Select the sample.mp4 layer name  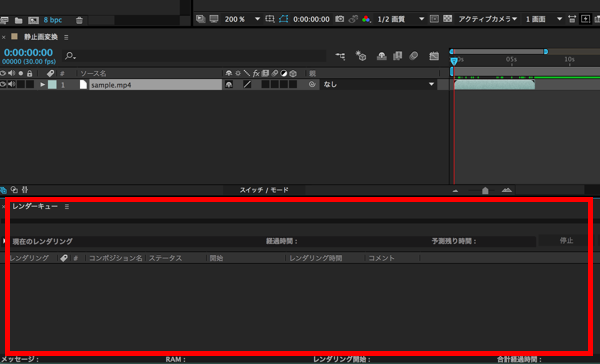(x=155, y=85)
